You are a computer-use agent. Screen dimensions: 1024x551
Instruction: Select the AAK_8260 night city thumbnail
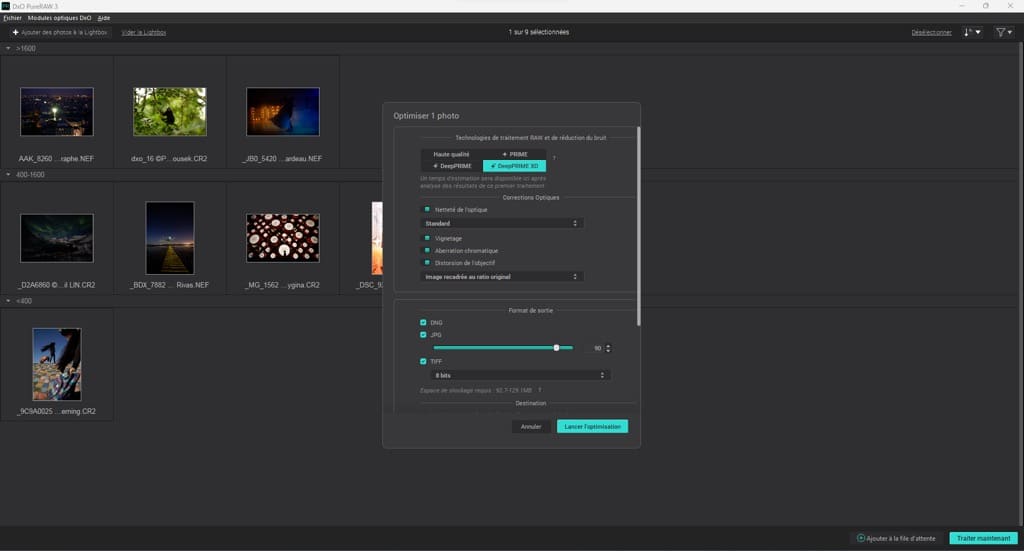(57, 112)
